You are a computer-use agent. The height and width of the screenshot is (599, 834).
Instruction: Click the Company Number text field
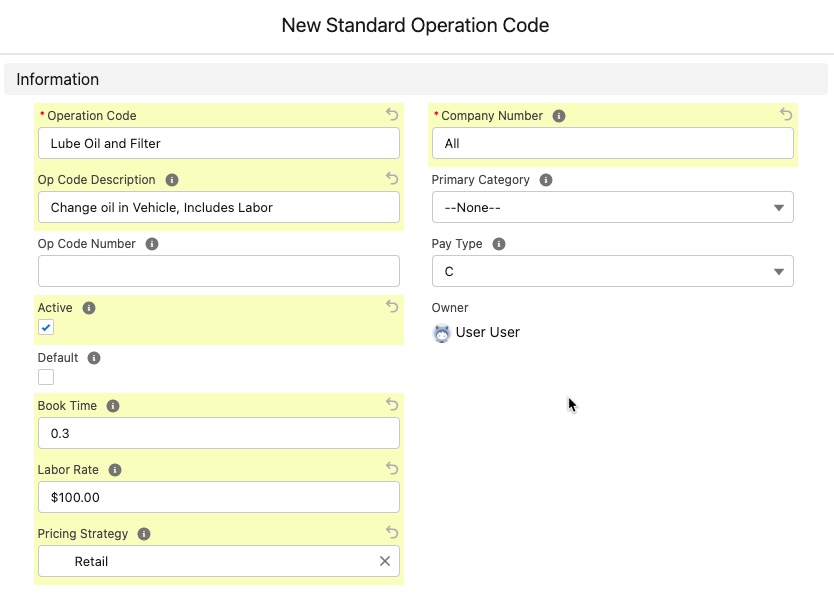tap(612, 143)
